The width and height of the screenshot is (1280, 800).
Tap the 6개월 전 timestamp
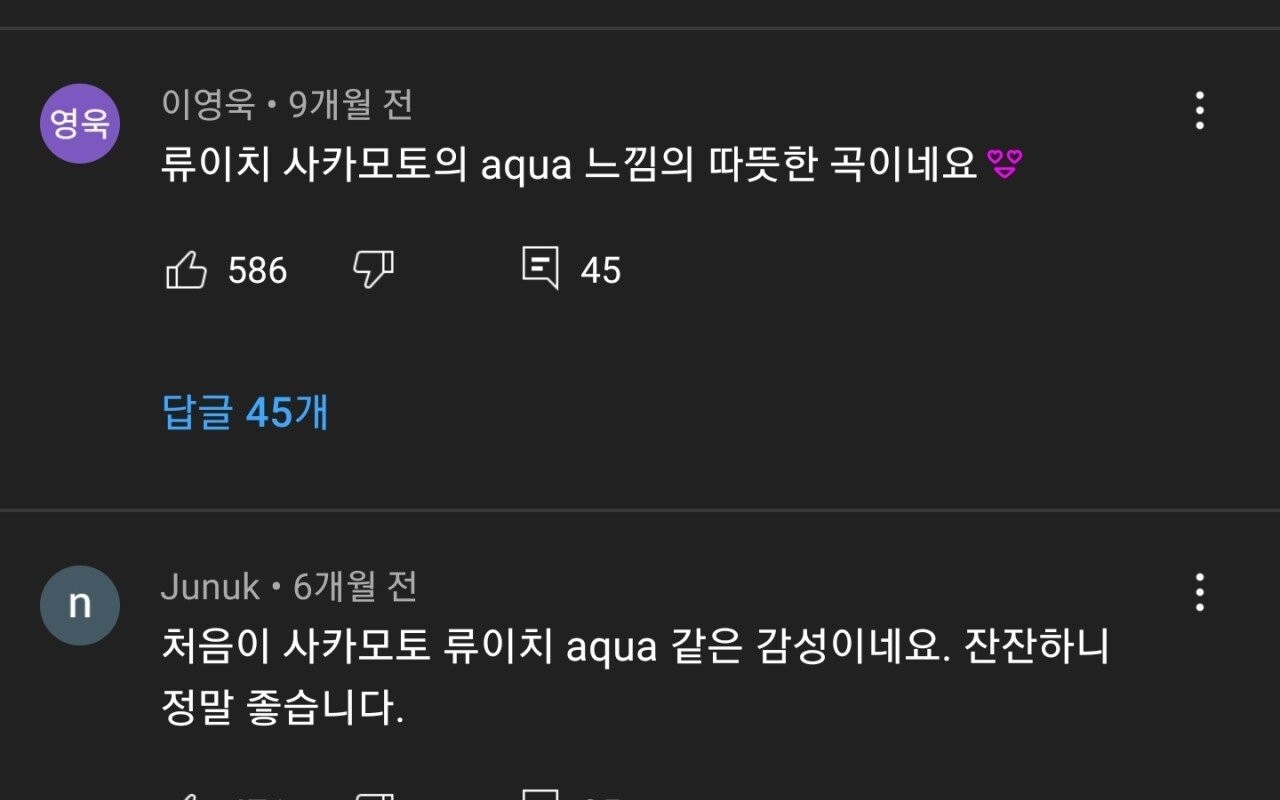[355, 587]
